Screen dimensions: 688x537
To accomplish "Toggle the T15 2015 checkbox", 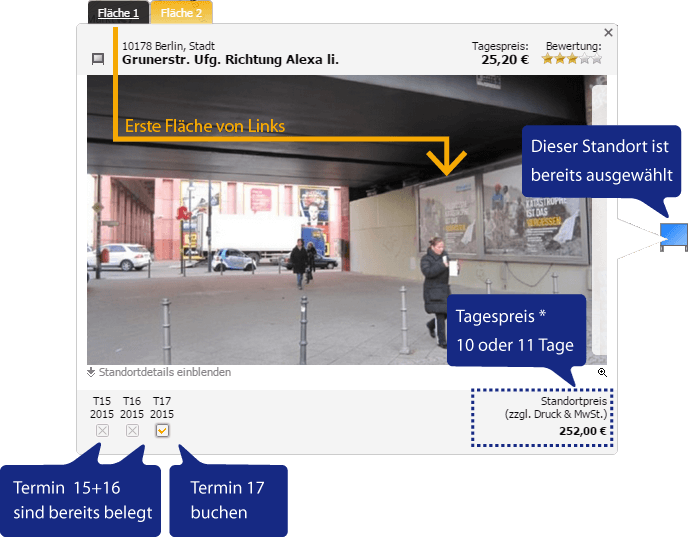I will (102, 431).
